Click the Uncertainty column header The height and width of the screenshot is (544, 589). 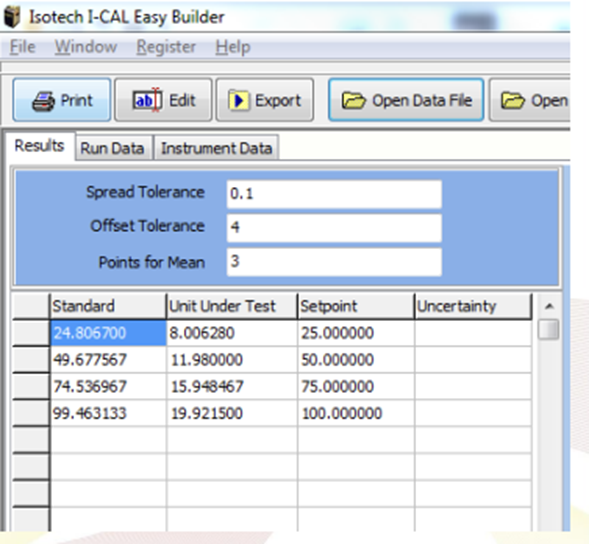click(473, 306)
